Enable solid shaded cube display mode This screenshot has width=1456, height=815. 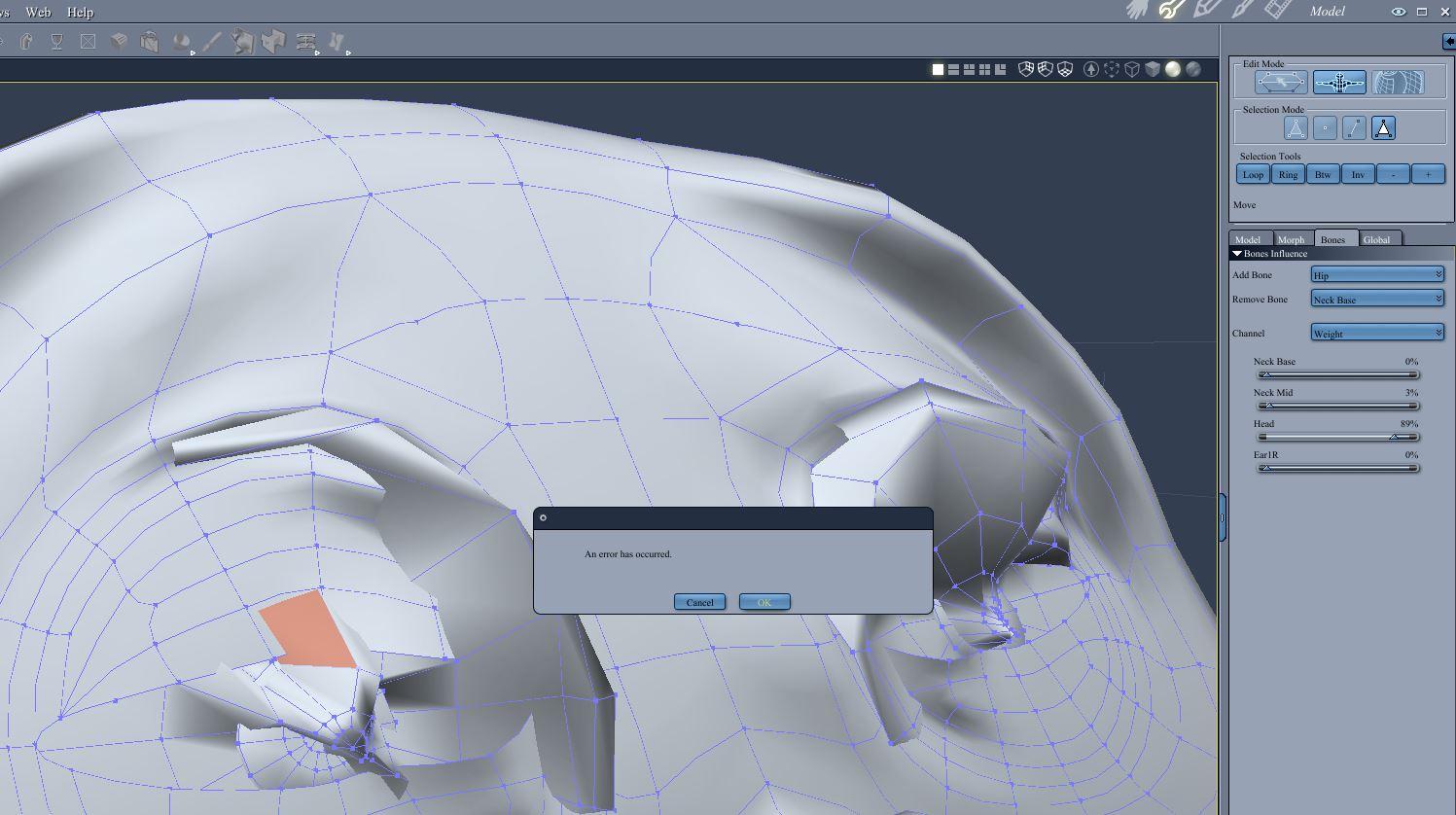pyautogui.click(x=1153, y=69)
